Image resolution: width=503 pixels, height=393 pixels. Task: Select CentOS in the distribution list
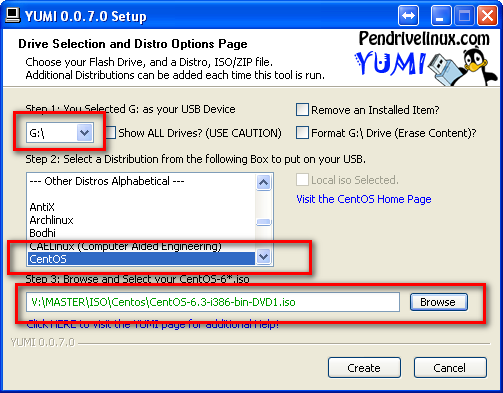coord(141,259)
